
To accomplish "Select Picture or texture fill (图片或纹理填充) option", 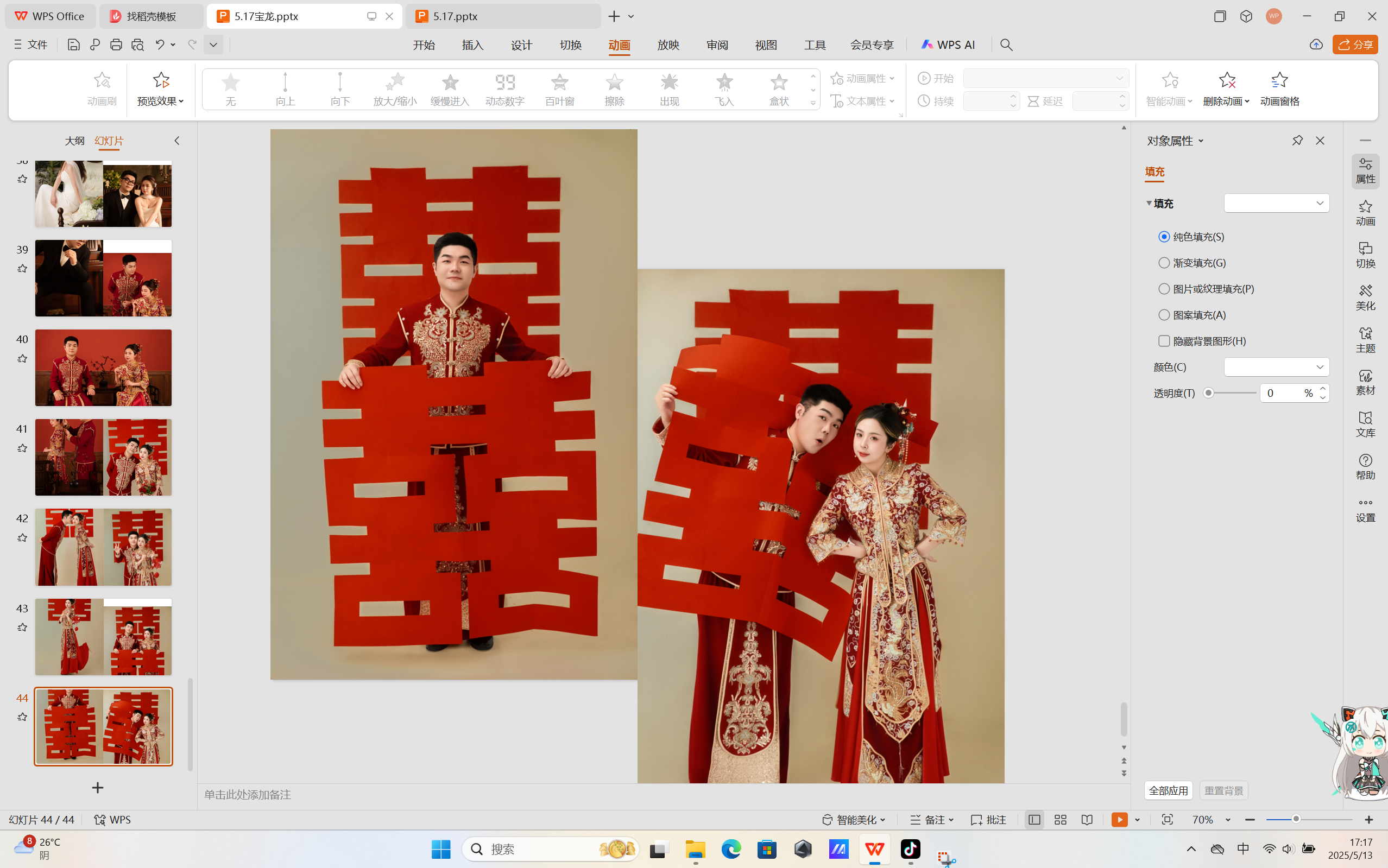I will pos(1164,289).
